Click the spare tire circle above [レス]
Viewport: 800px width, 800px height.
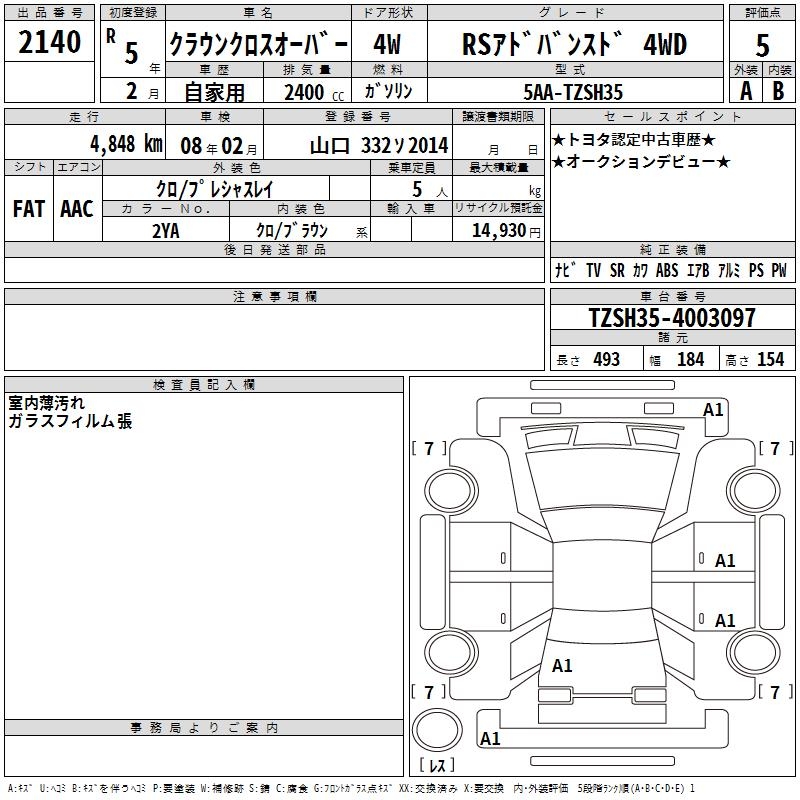pos(437,729)
